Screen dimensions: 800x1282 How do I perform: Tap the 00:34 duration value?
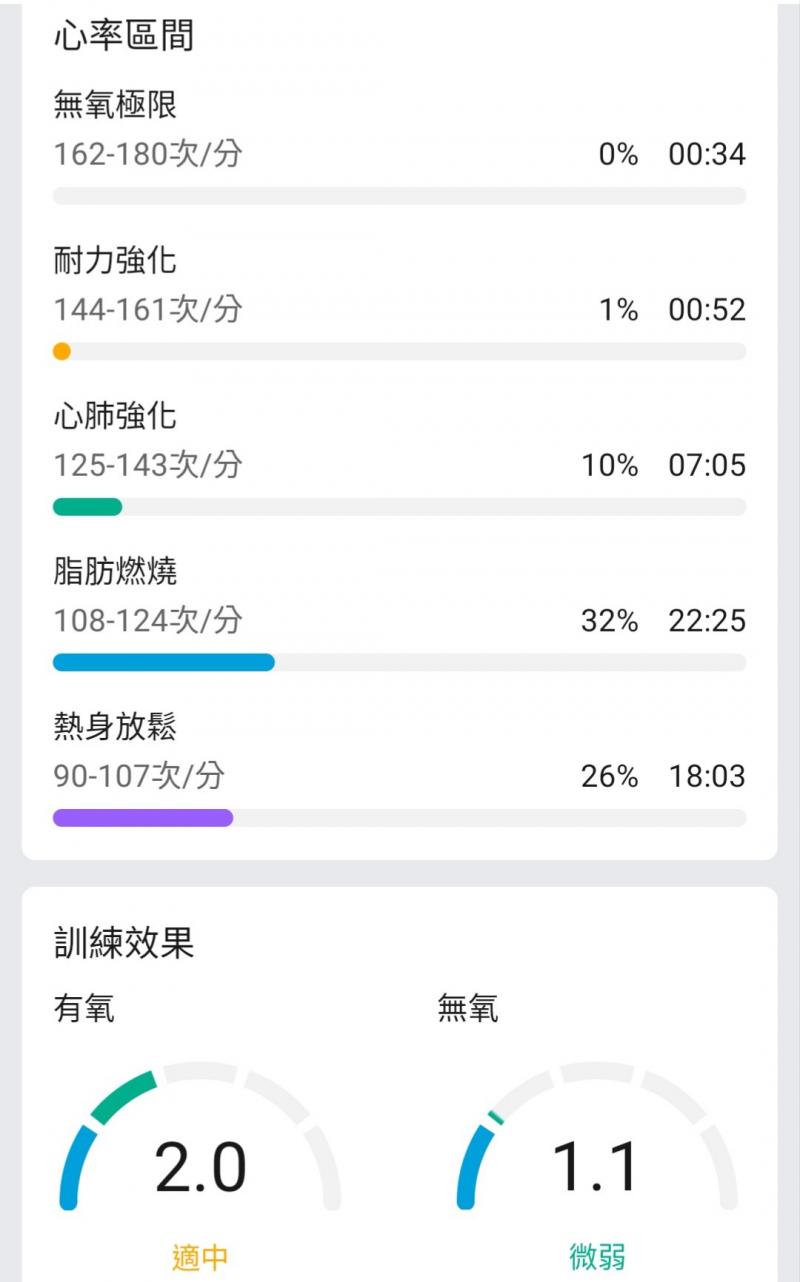point(707,154)
